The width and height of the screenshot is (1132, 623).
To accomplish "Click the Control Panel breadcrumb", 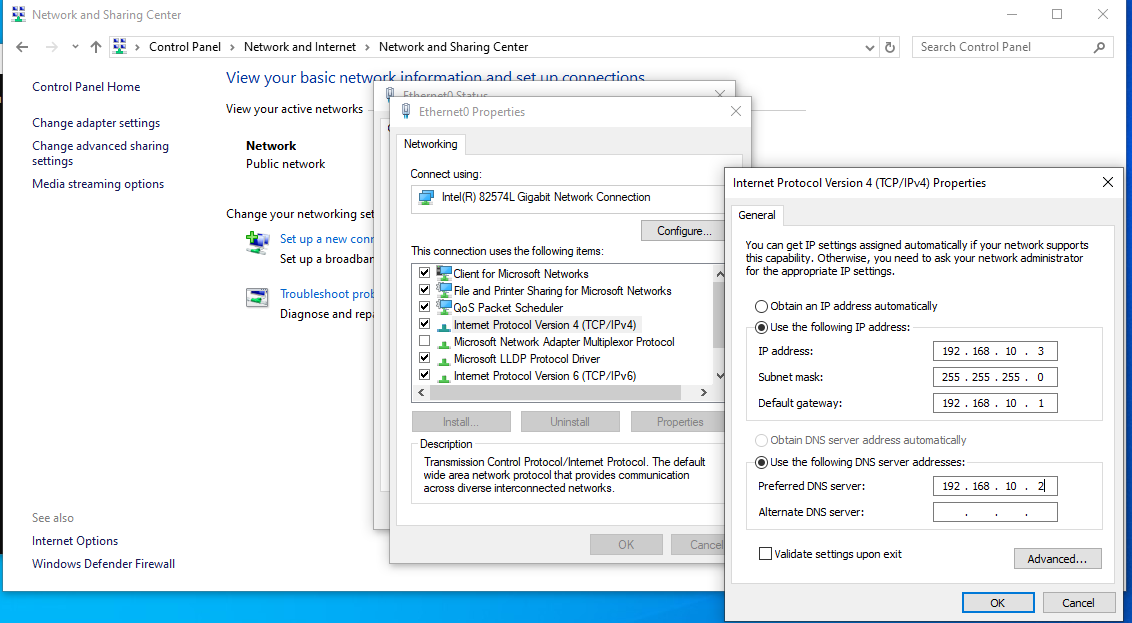I will (x=185, y=47).
